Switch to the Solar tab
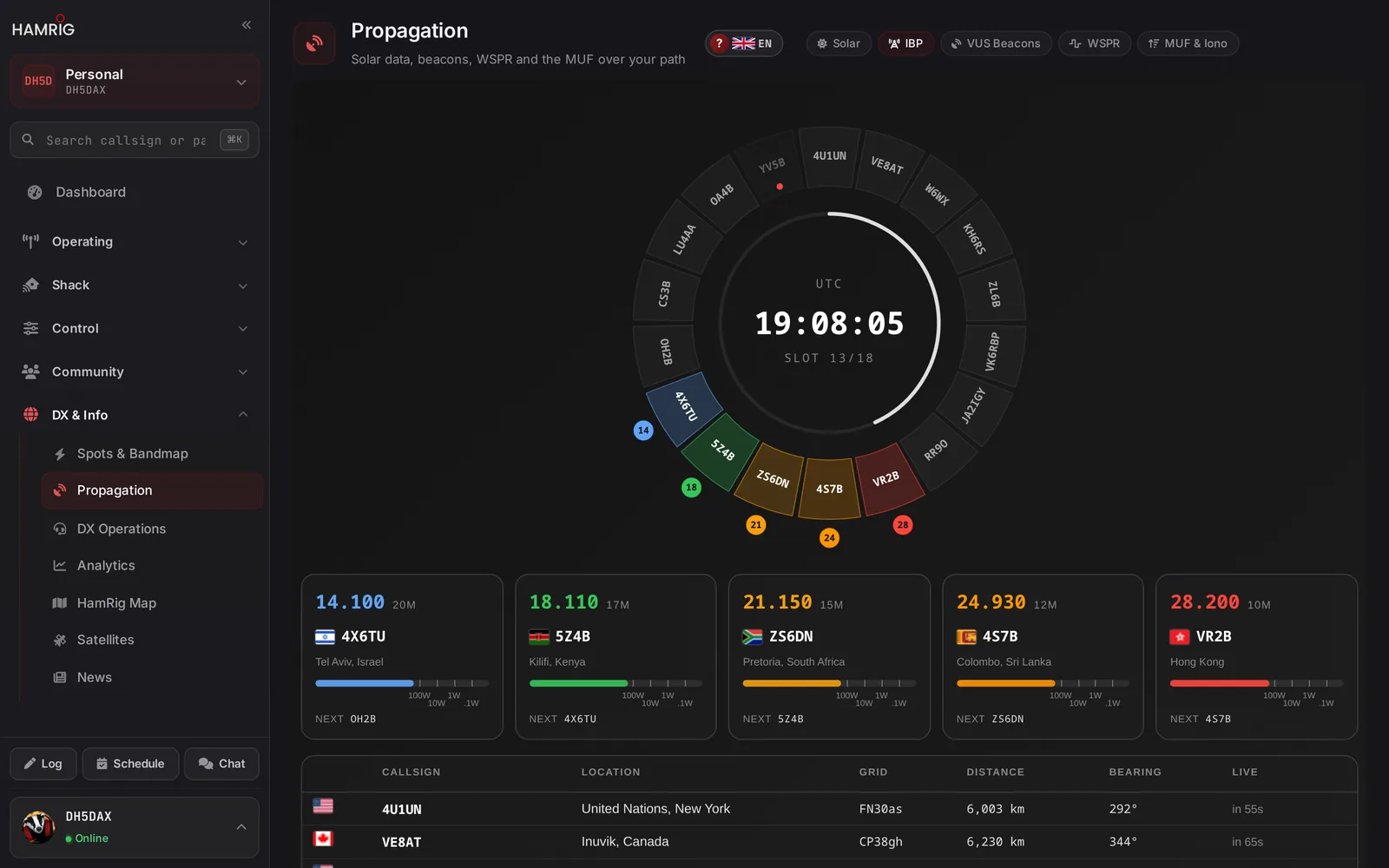Viewport: 1389px width, 868px height. [x=839, y=43]
